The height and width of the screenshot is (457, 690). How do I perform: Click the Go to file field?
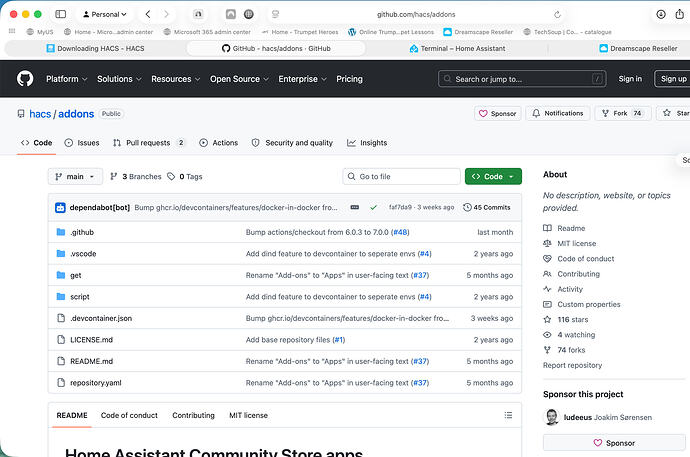point(401,176)
